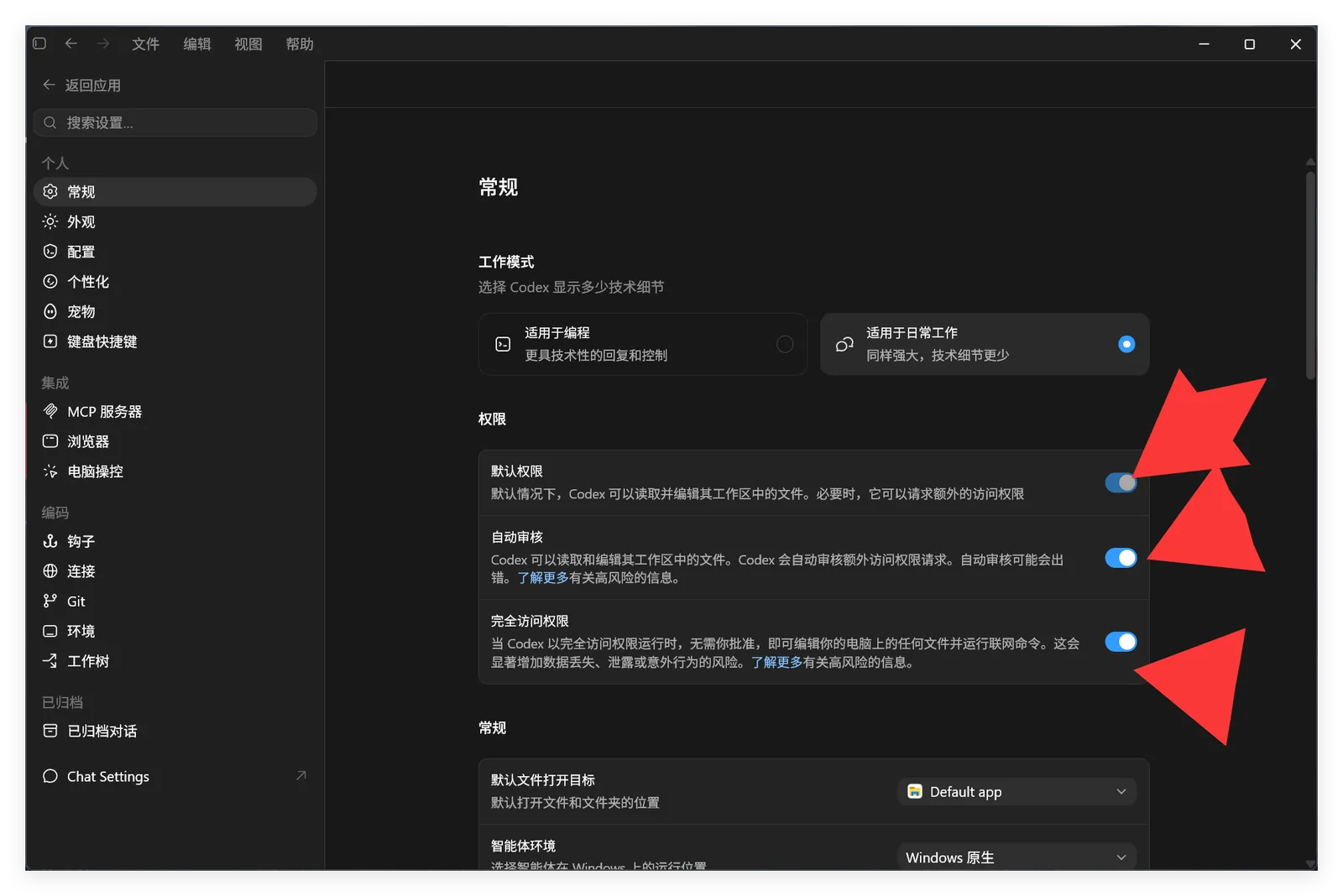Open 外观 settings via the sun icon
Screen dimensions: 1343x896
pos(50,221)
